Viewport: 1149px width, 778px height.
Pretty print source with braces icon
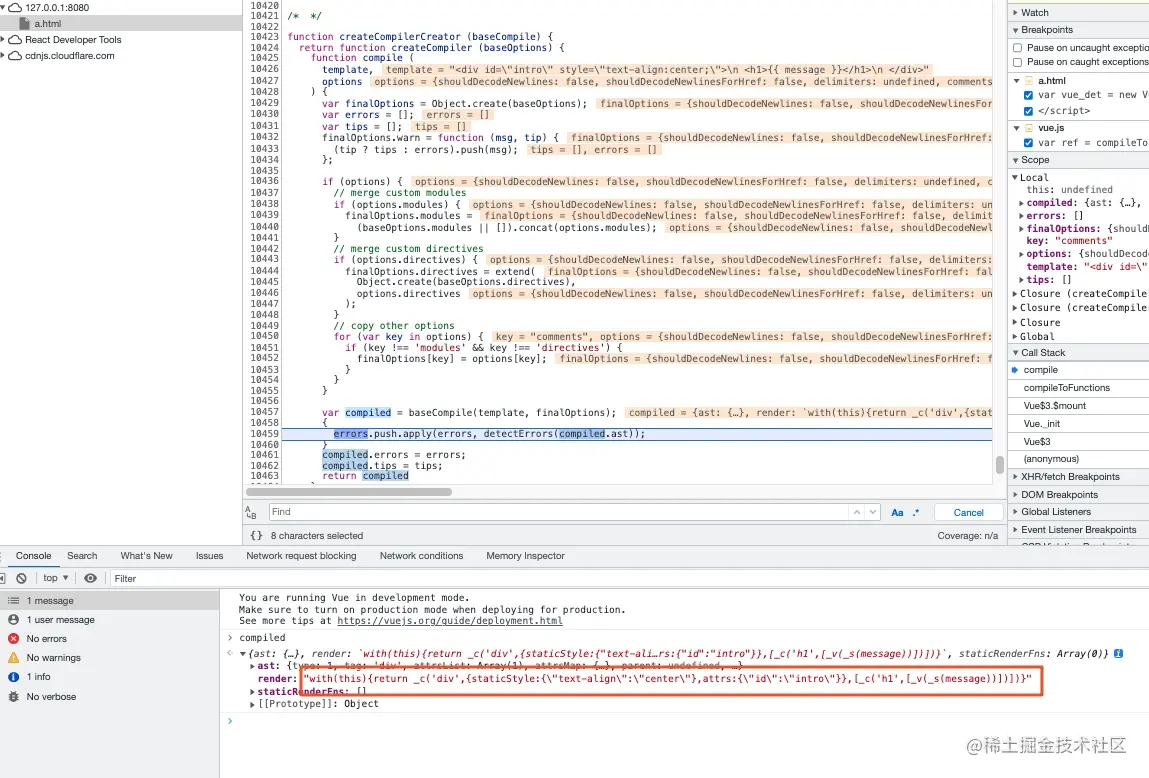coord(256,536)
